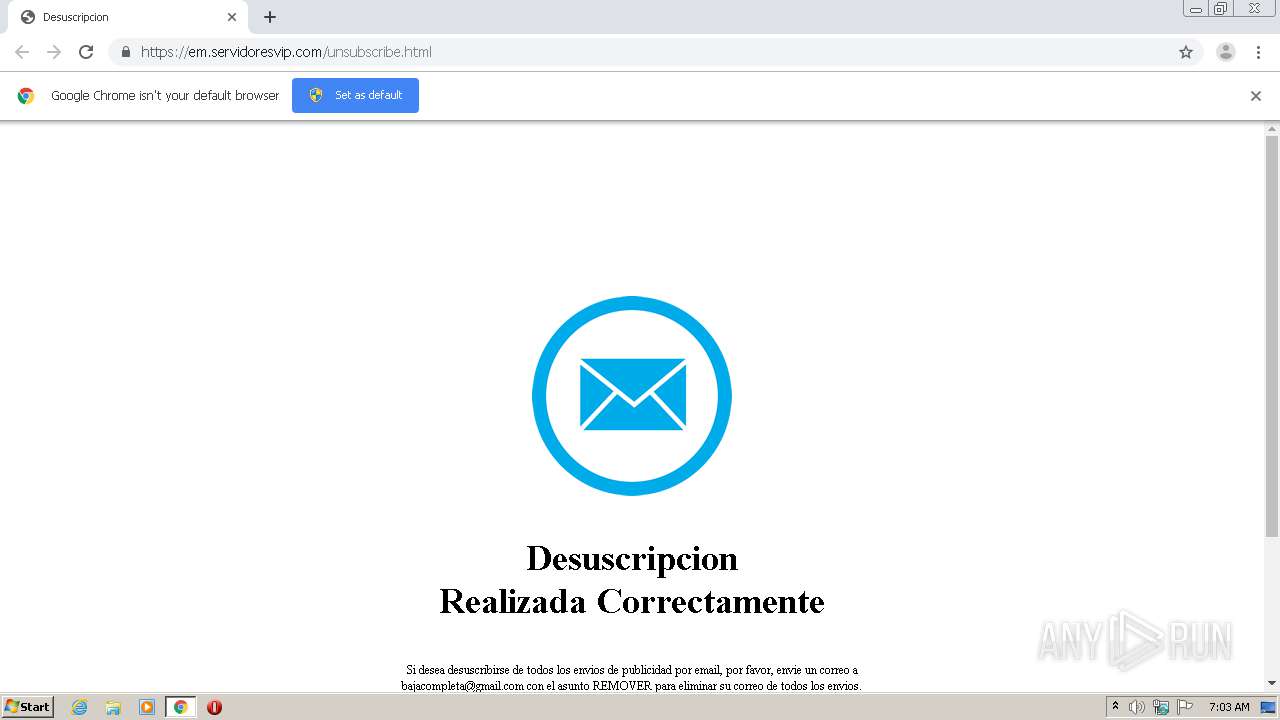The image size is (1280, 720).
Task: Minimize the Chrome window
Action: (x=1195, y=9)
